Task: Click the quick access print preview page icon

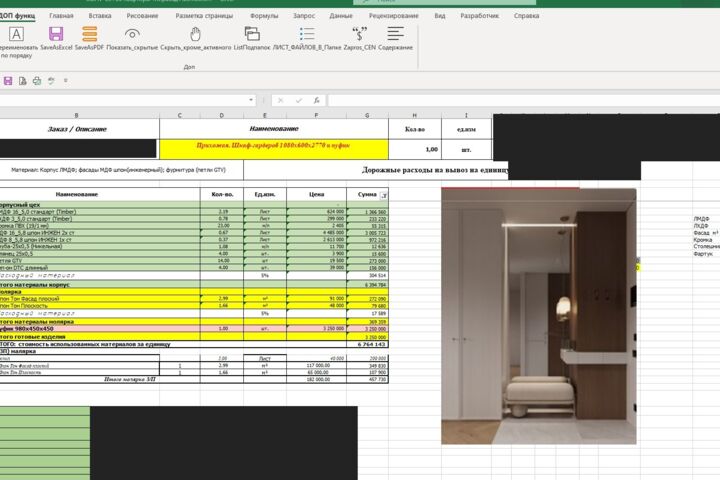Action: [x=22, y=81]
